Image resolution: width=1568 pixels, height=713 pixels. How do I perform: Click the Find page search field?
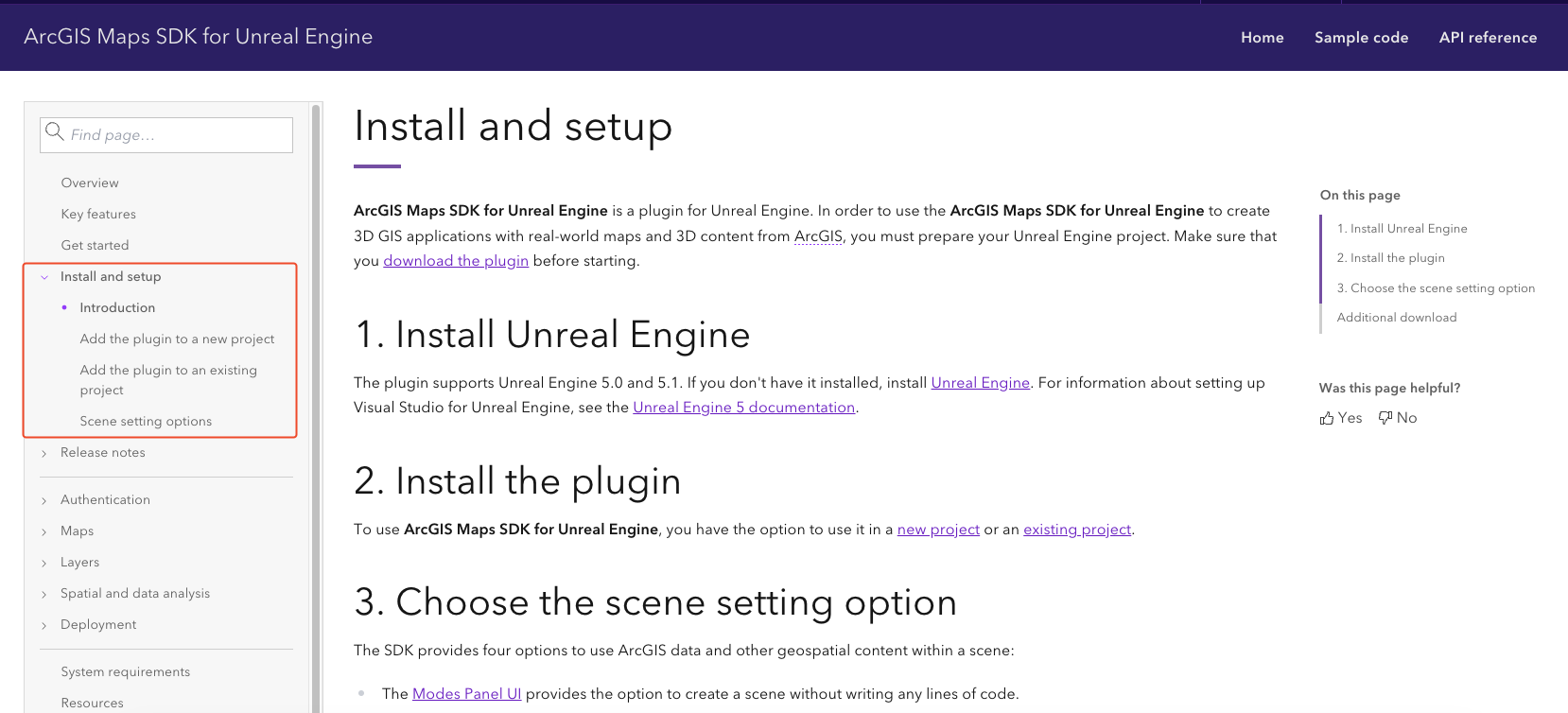178,135
